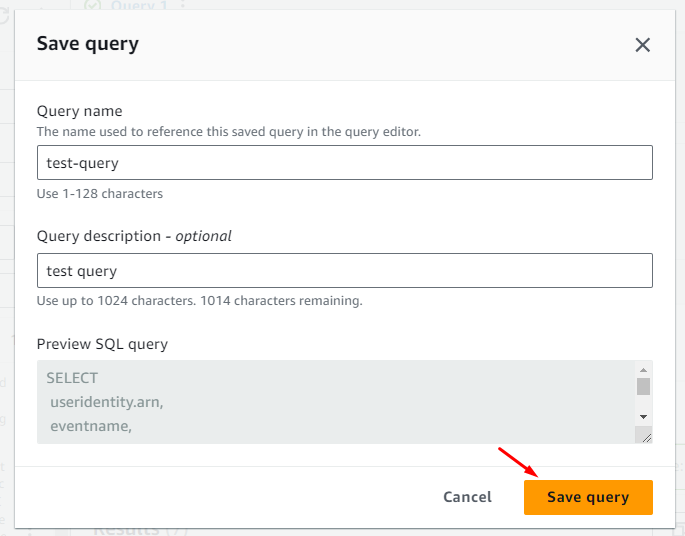Close the Save query dialog with X
This screenshot has height=536, width=685.
tap(642, 44)
